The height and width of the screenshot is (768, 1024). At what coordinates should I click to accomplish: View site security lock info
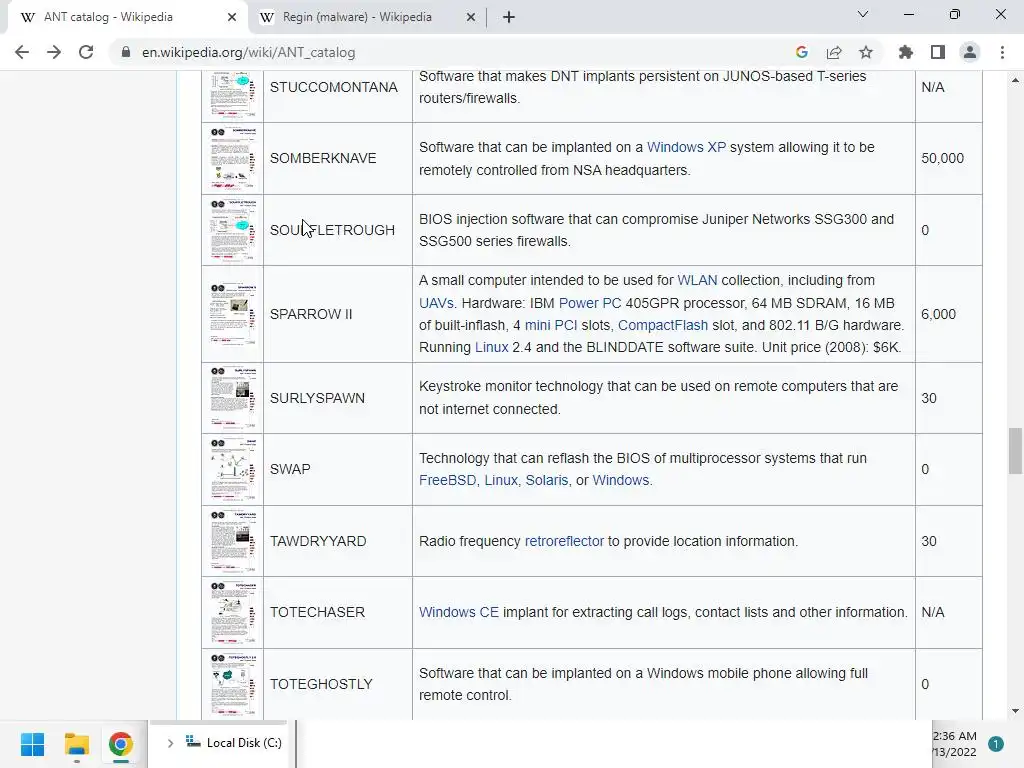tap(126, 52)
